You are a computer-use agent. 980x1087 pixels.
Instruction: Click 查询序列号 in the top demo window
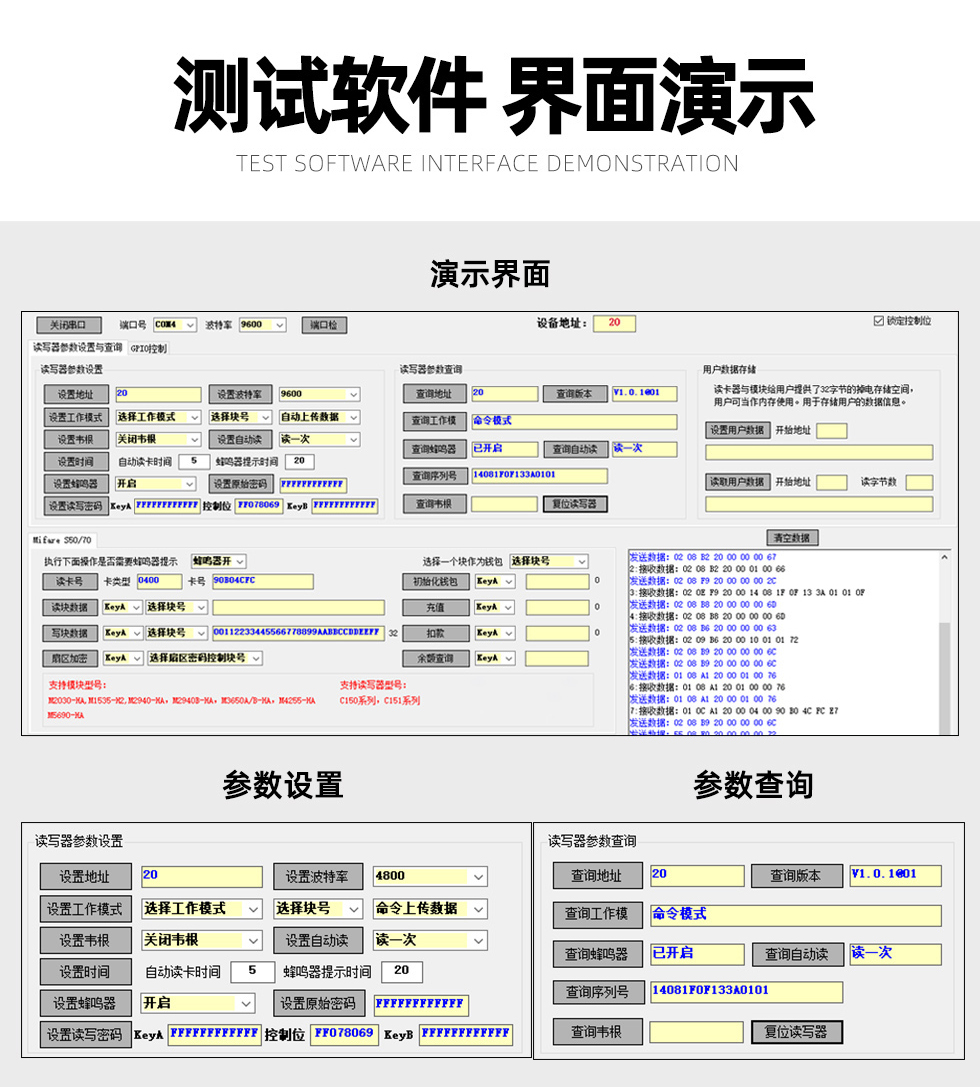pos(434,476)
